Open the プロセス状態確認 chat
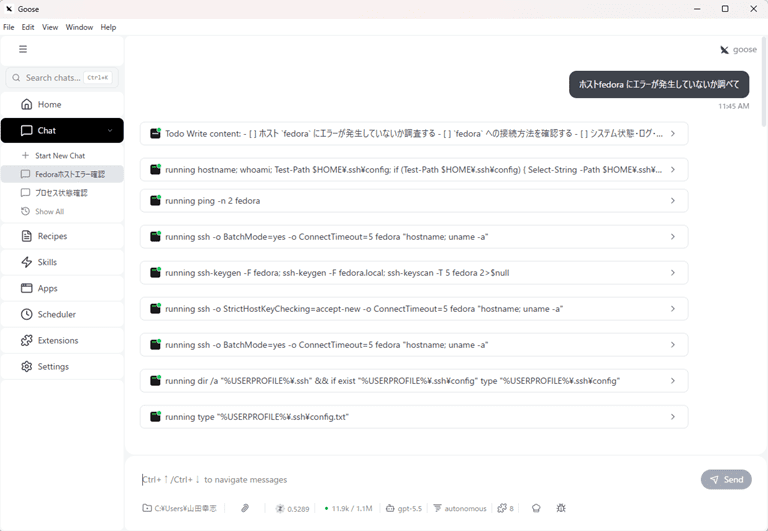This screenshot has height=531, width=768. pos(62,193)
